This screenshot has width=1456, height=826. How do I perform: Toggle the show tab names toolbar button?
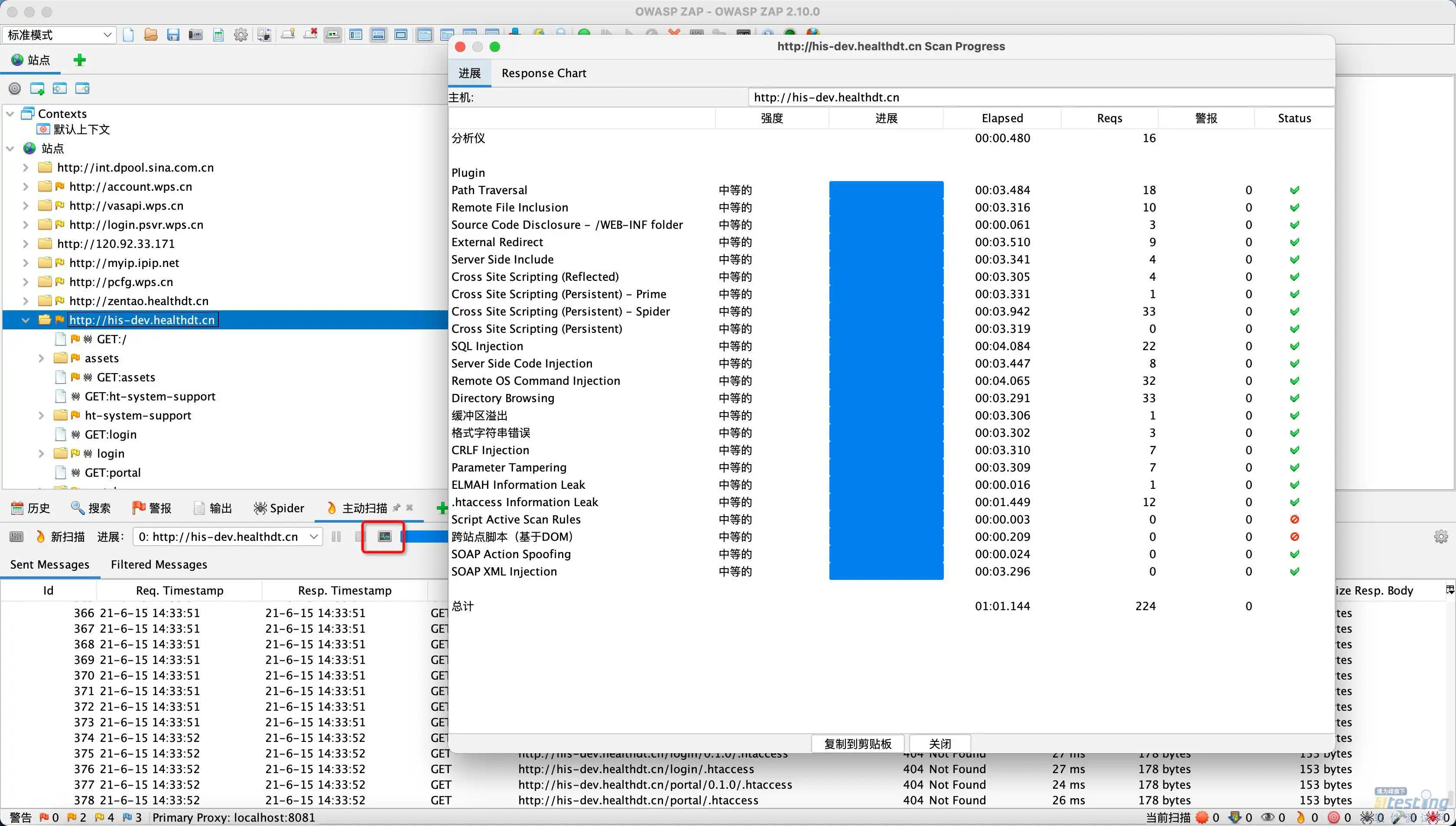coord(333,35)
